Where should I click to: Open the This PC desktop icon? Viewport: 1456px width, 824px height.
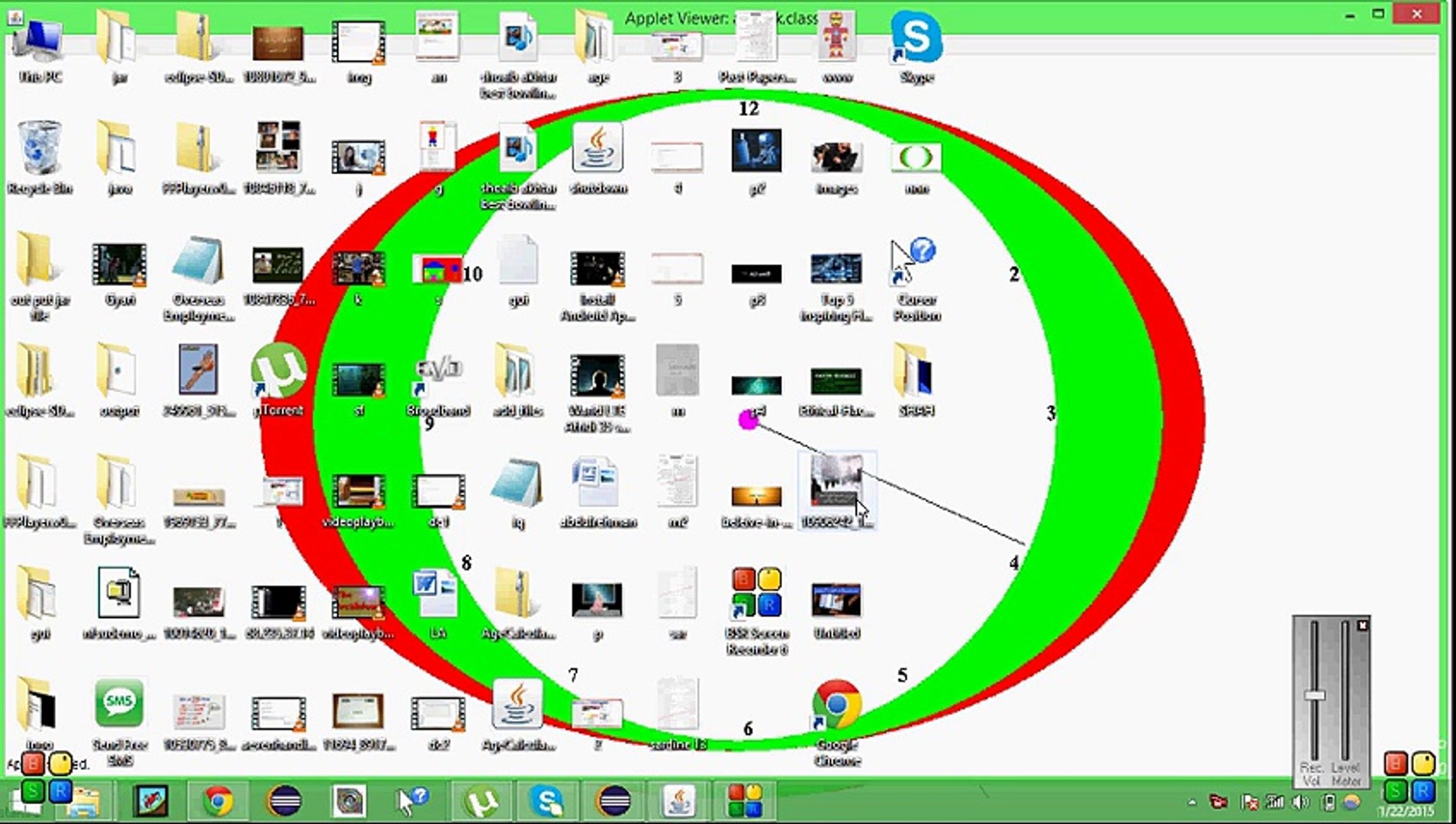(40, 50)
